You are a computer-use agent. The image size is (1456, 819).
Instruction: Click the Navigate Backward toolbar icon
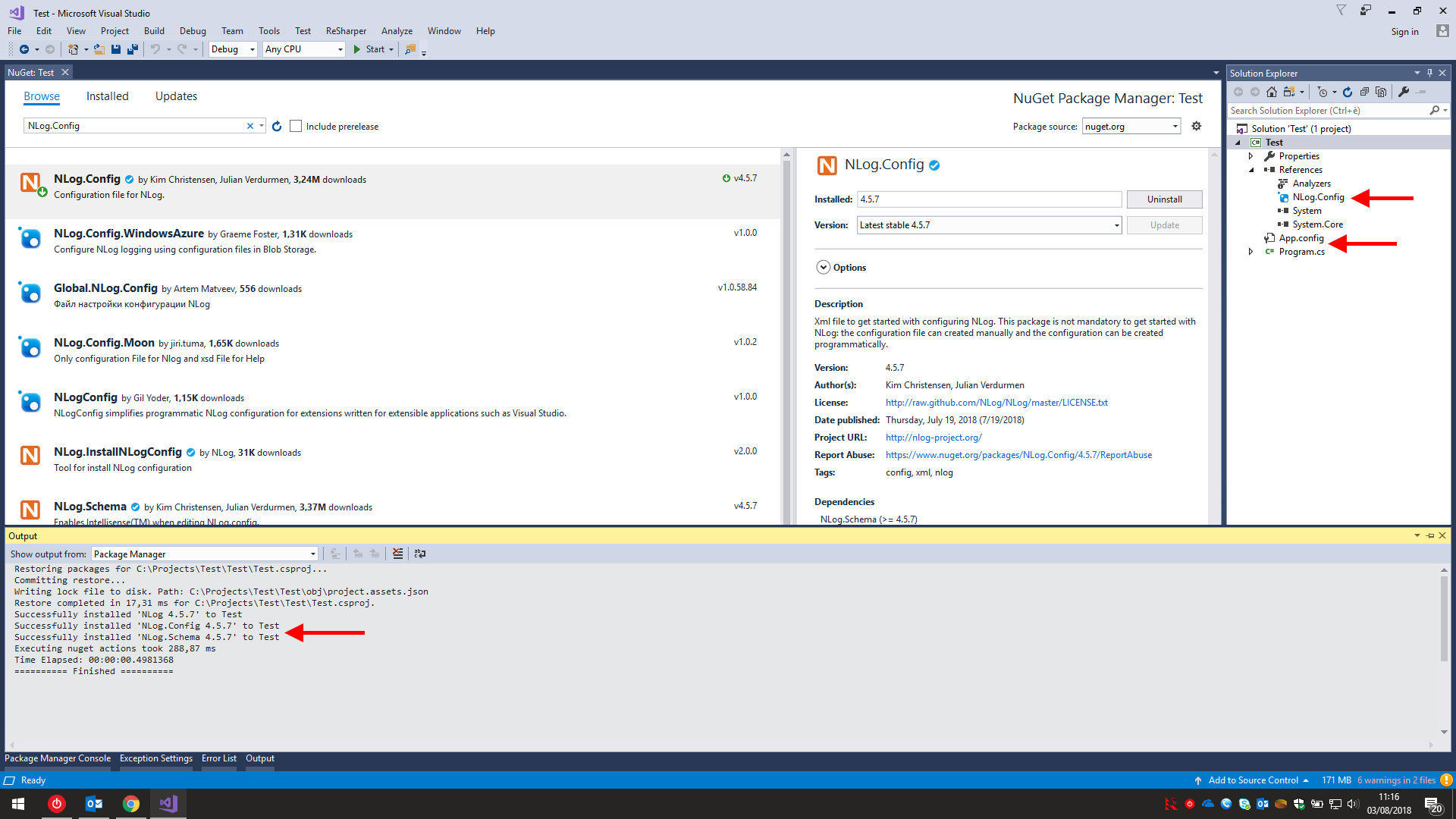pos(24,49)
